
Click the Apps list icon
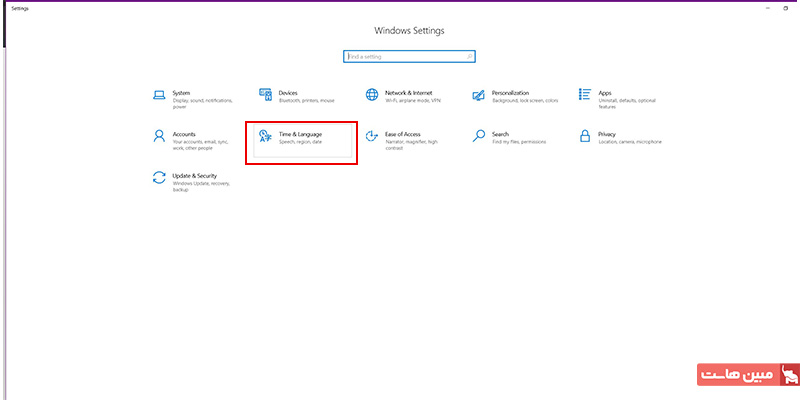(585, 95)
